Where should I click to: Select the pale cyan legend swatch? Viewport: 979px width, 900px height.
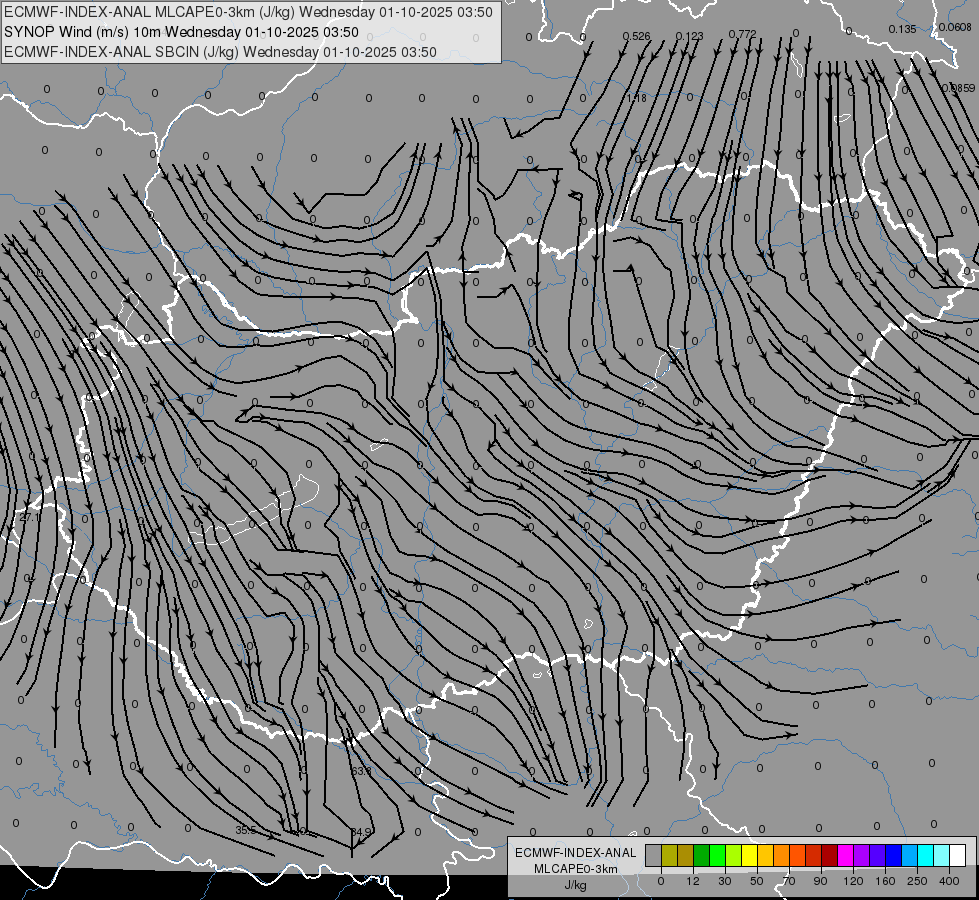[x=942, y=855]
